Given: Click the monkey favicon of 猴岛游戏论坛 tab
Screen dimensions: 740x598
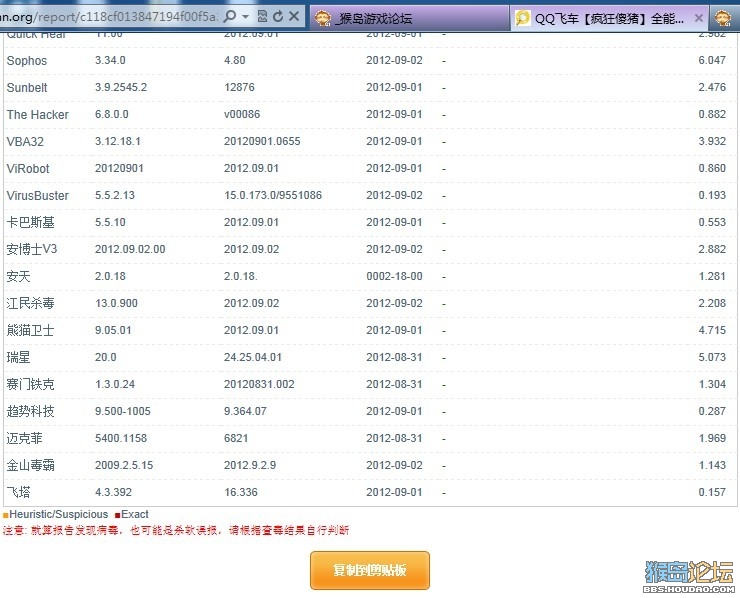Looking at the screenshot, I should (x=323, y=18).
